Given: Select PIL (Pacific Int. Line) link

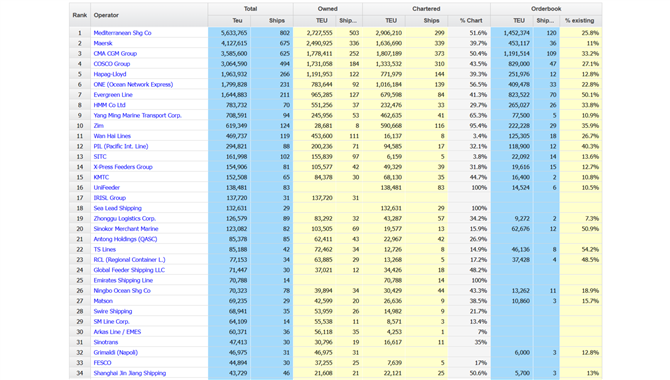Looking at the screenshot, I should (x=121, y=146).
